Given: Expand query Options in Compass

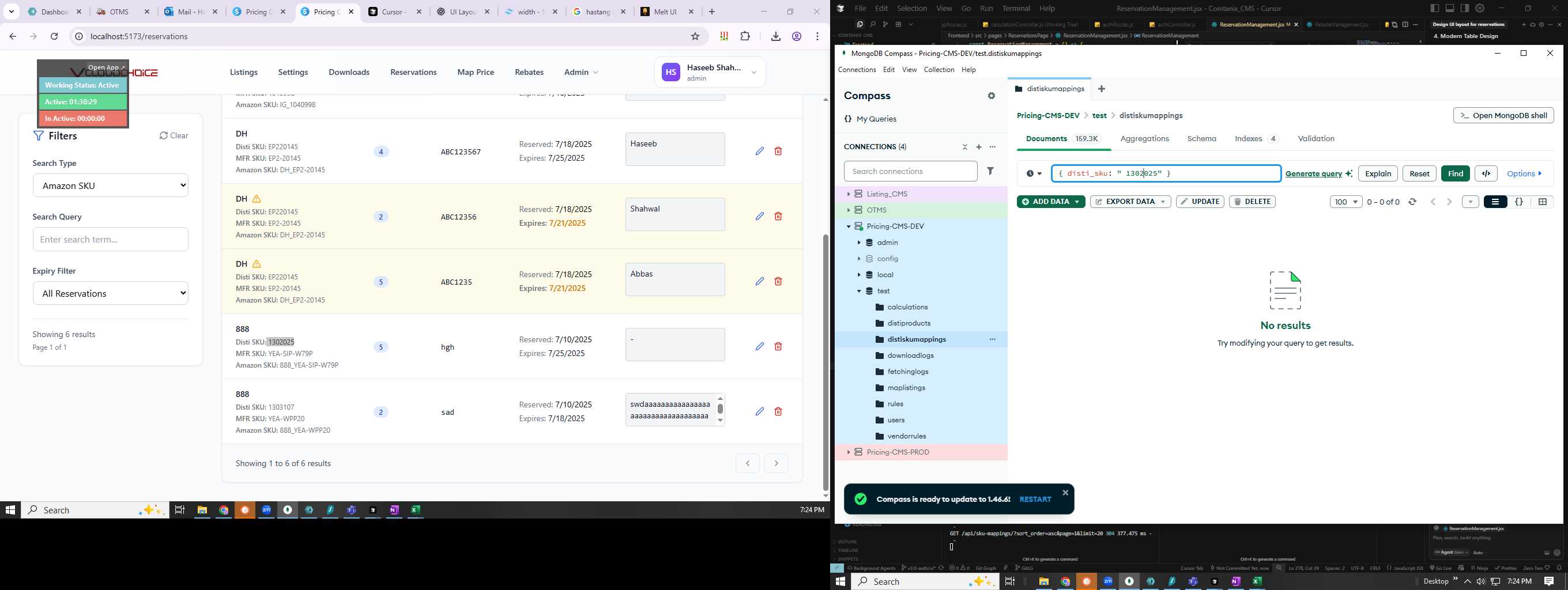Looking at the screenshot, I should coord(1525,173).
